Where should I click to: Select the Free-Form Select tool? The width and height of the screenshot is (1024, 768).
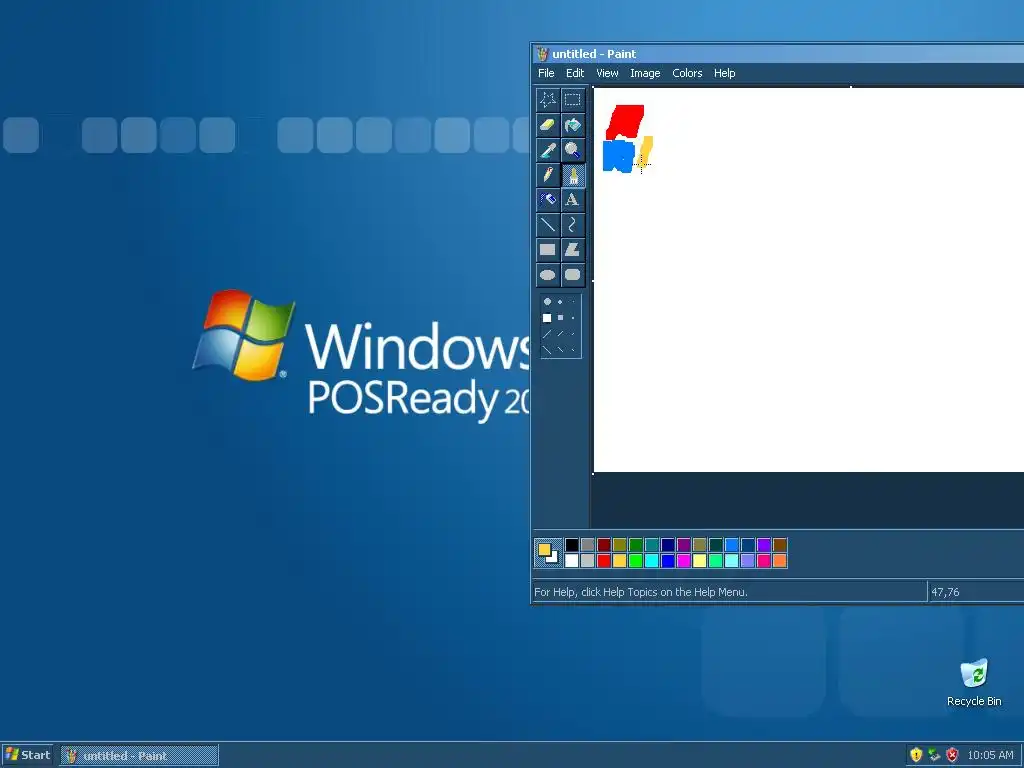[547, 100]
